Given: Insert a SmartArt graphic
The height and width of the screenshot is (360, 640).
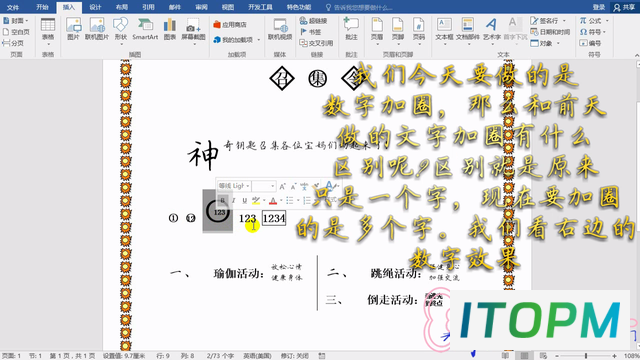Looking at the screenshot, I should (x=145, y=29).
